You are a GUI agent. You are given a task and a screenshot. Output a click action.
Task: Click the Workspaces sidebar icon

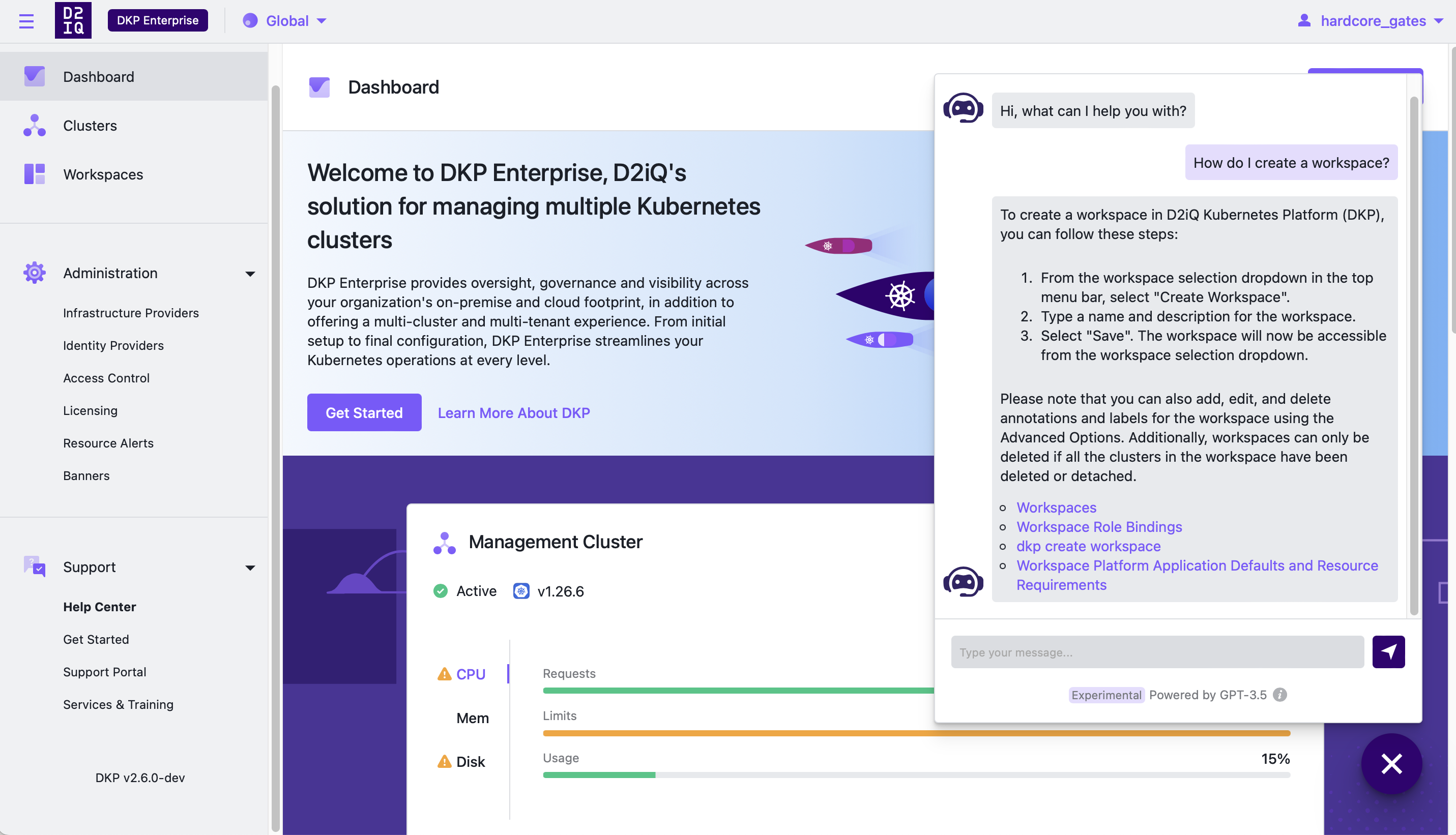[x=35, y=174]
